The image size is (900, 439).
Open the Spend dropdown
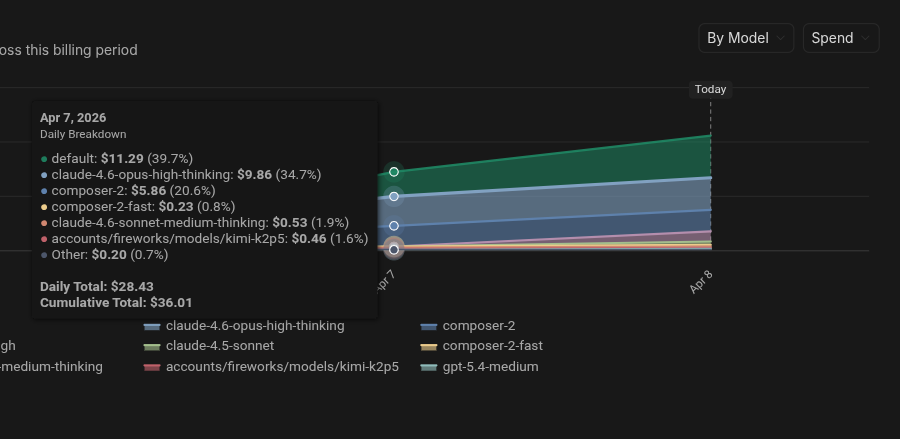(x=840, y=38)
